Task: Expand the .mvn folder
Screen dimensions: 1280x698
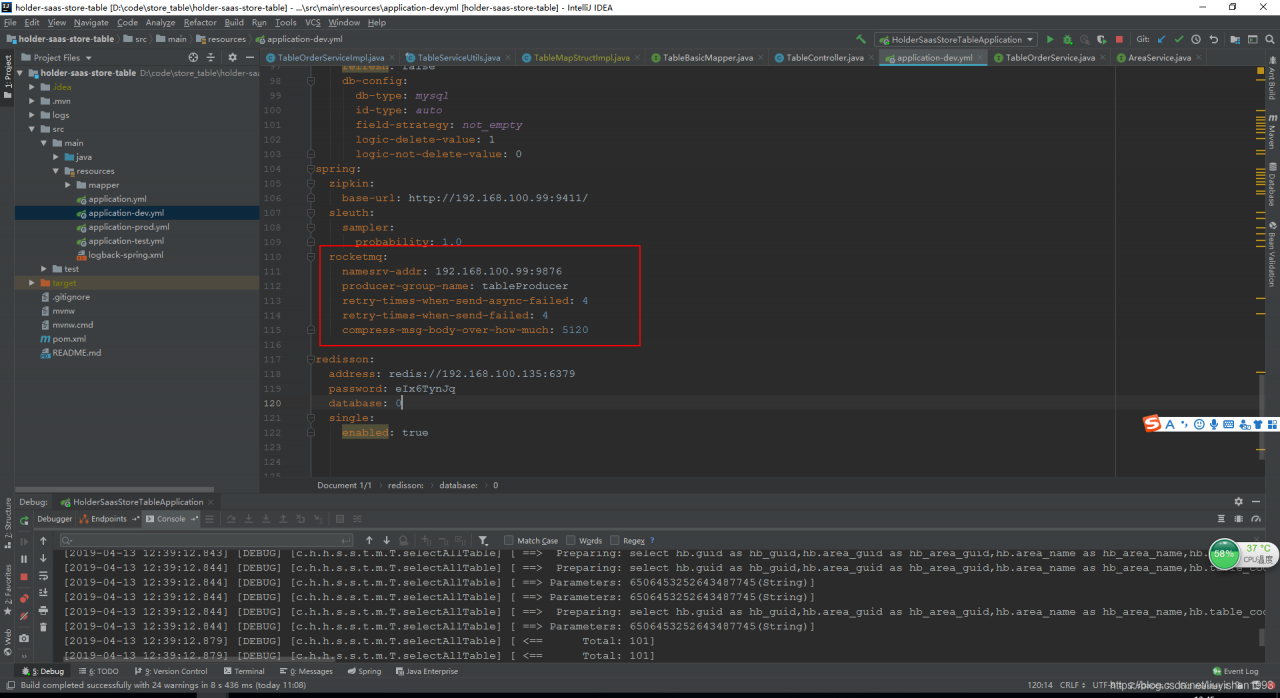Action: [x=32, y=101]
